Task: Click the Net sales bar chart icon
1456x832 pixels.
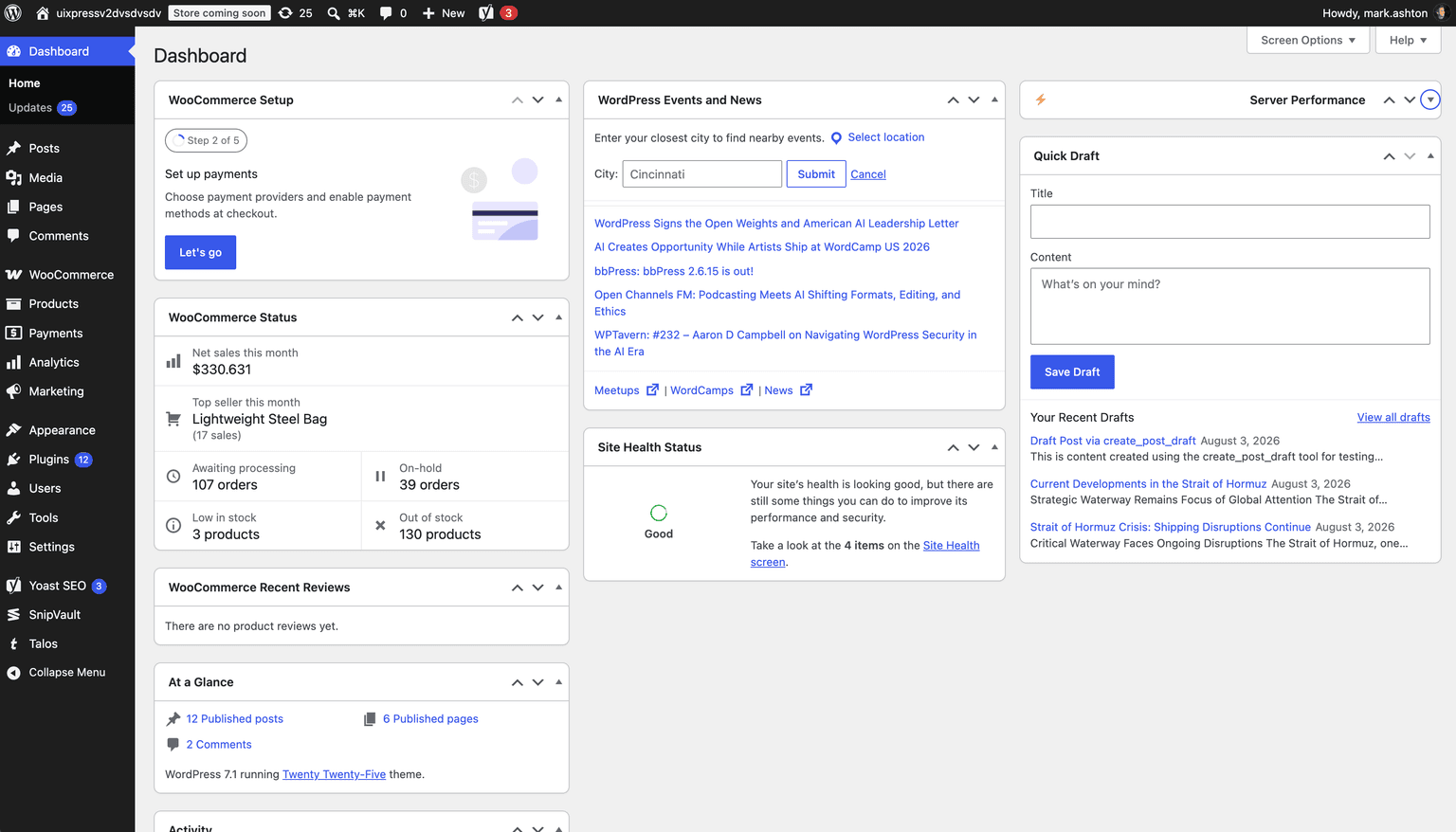Action: coord(173,361)
